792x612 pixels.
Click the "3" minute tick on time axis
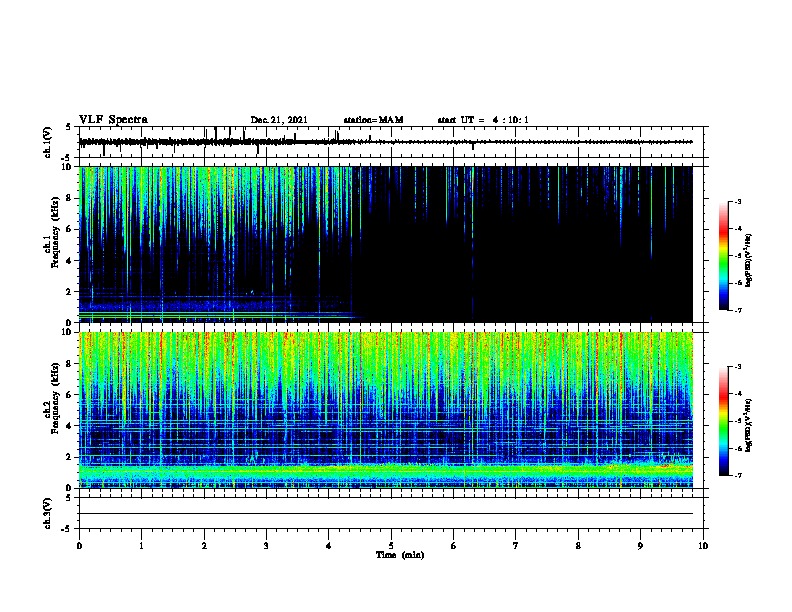pyautogui.click(x=266, y=546)
